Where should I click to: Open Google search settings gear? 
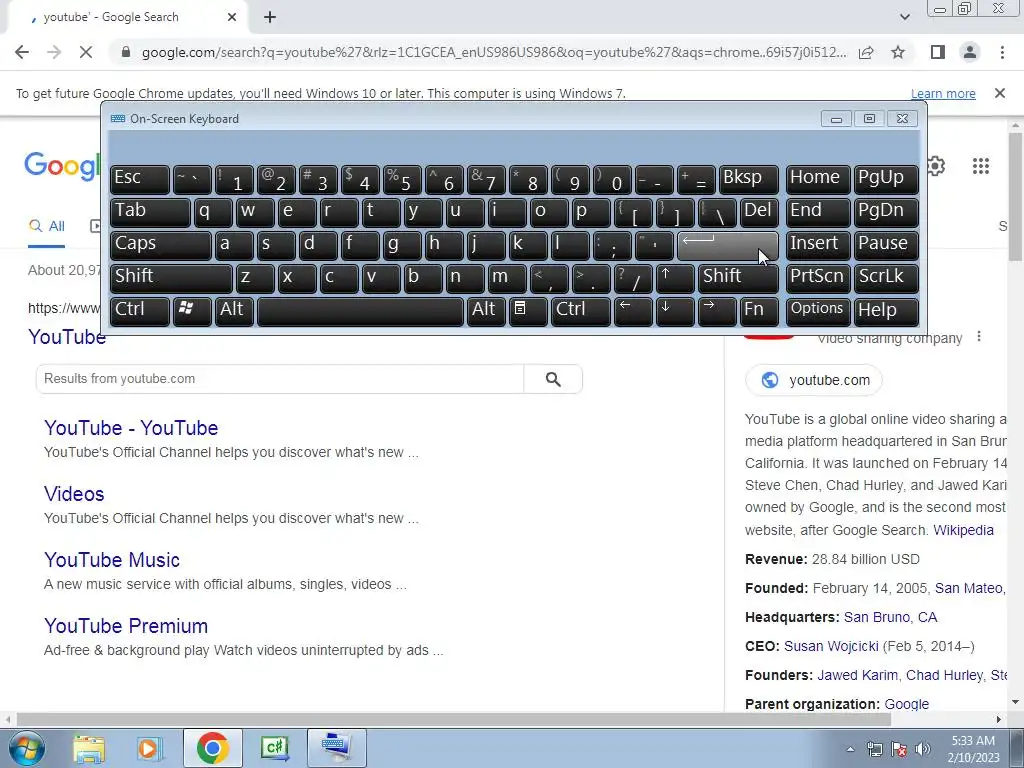tap(936, 166)
